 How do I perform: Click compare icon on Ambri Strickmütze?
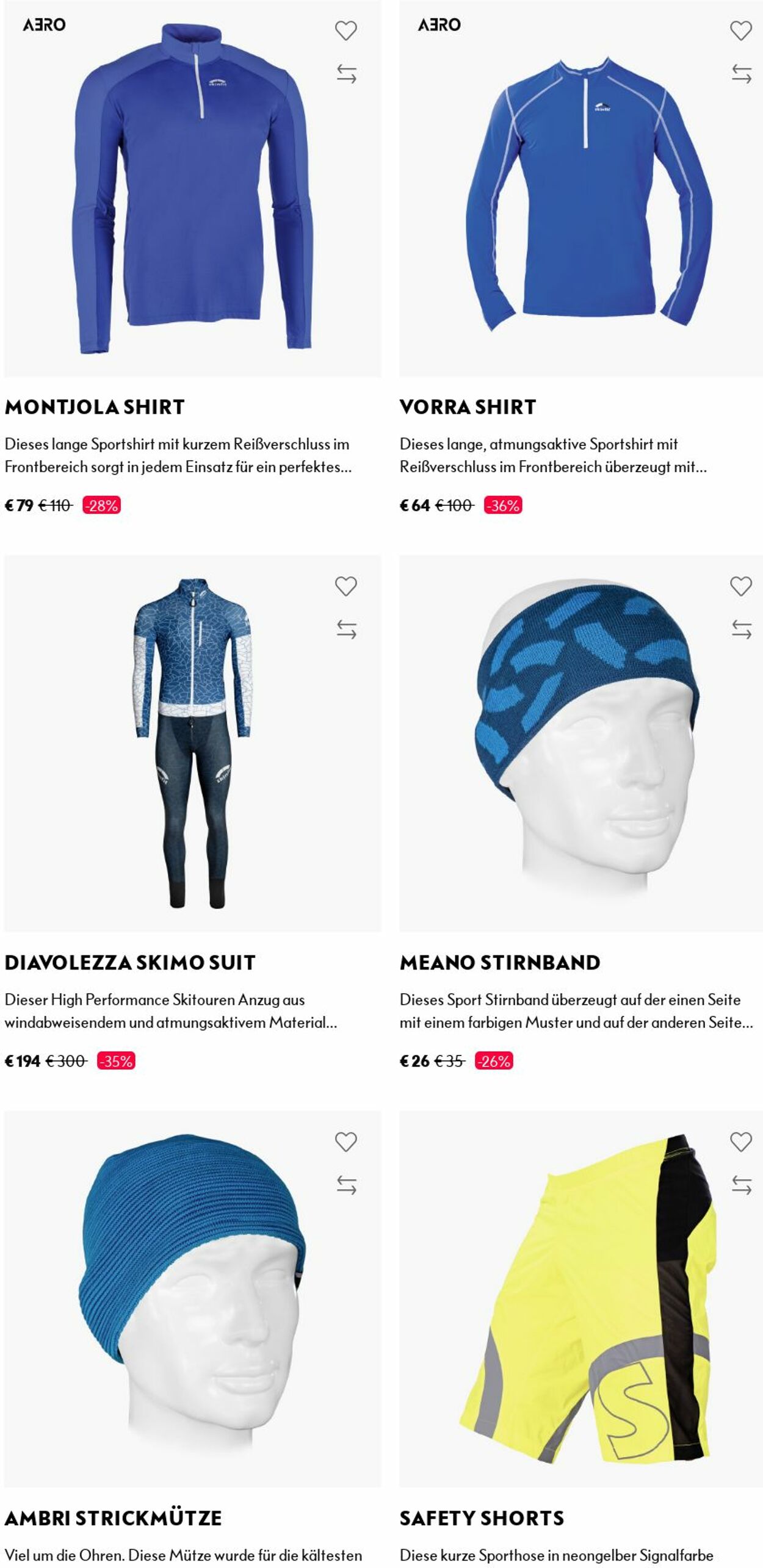point(346,1185)
